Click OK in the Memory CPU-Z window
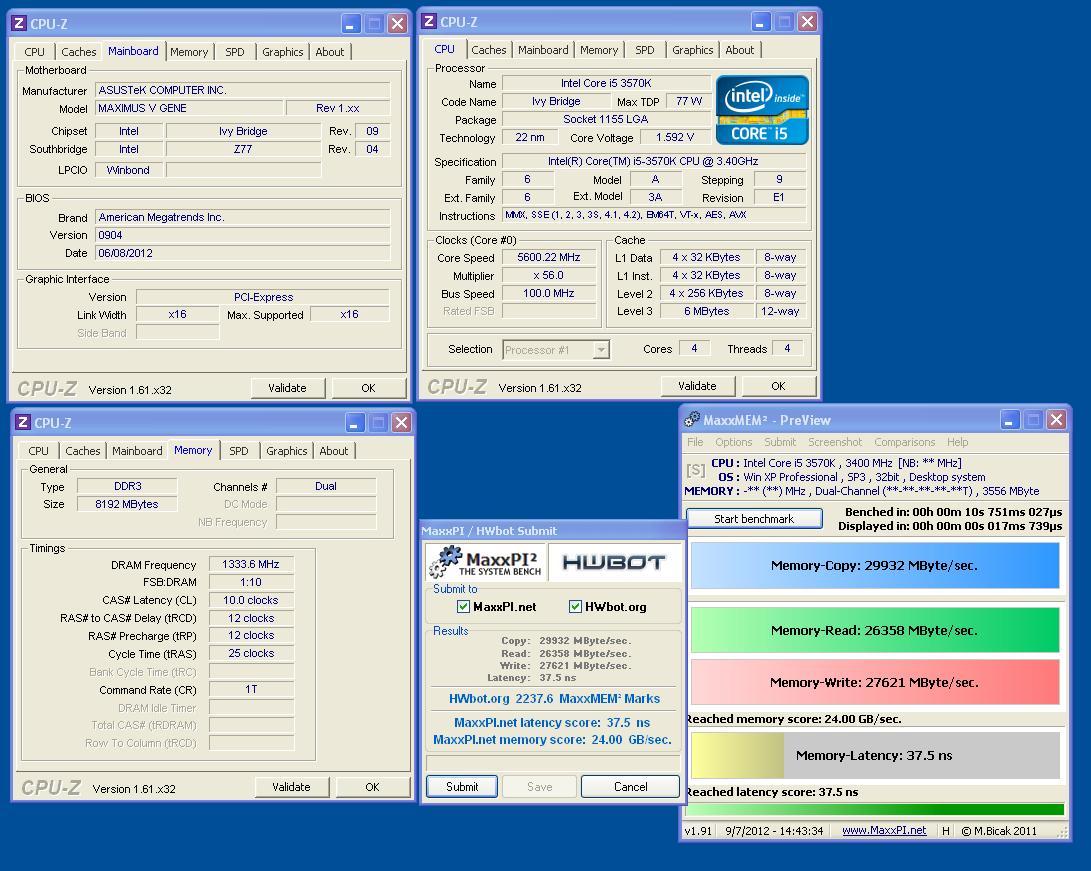 click(x=373, y=787)
